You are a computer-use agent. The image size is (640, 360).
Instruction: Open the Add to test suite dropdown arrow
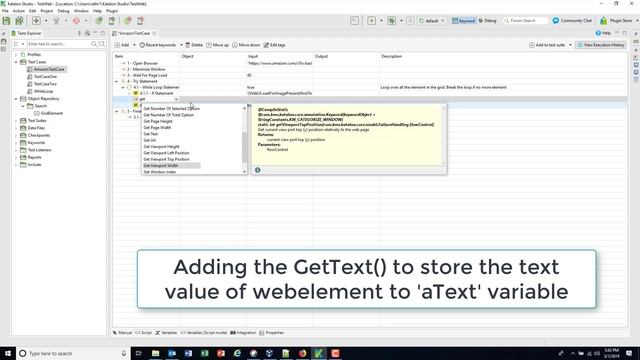[570, 45]
